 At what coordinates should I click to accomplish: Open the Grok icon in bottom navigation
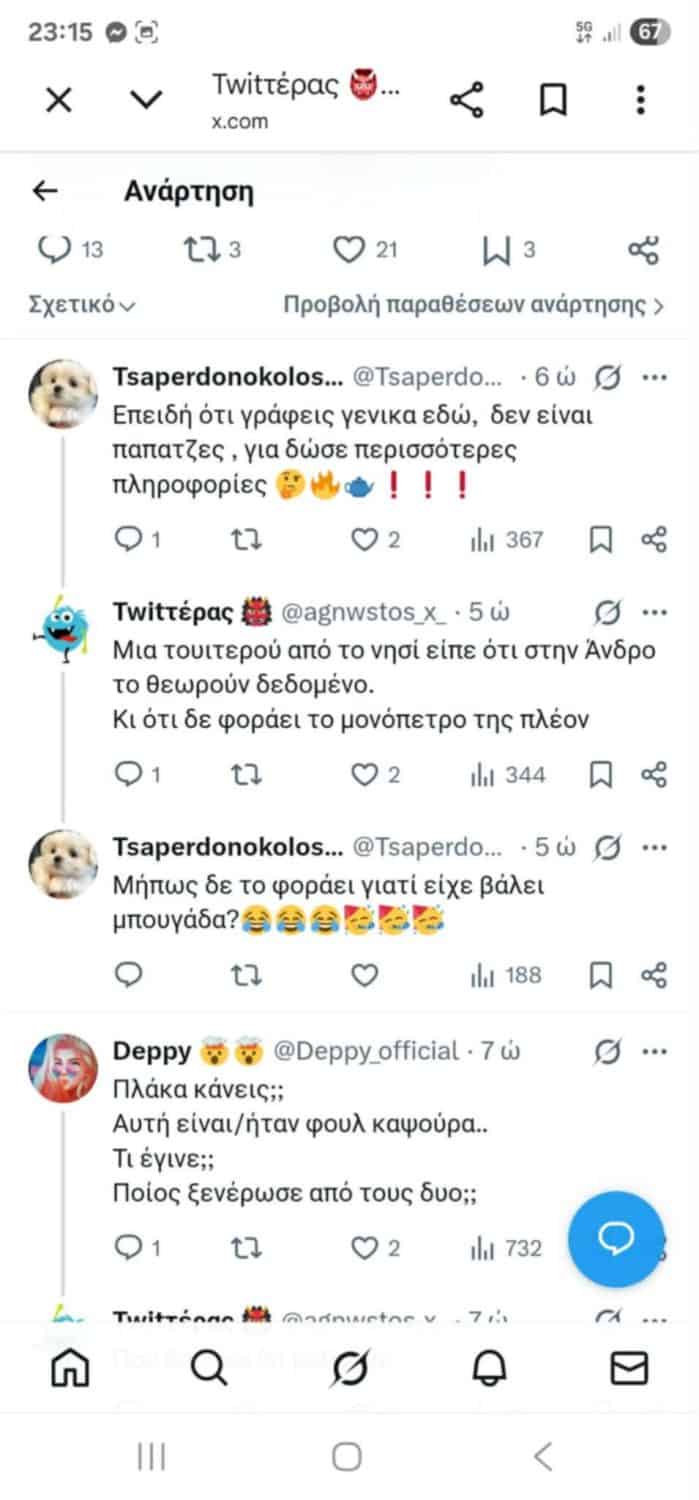click(x=350, y=1368)
